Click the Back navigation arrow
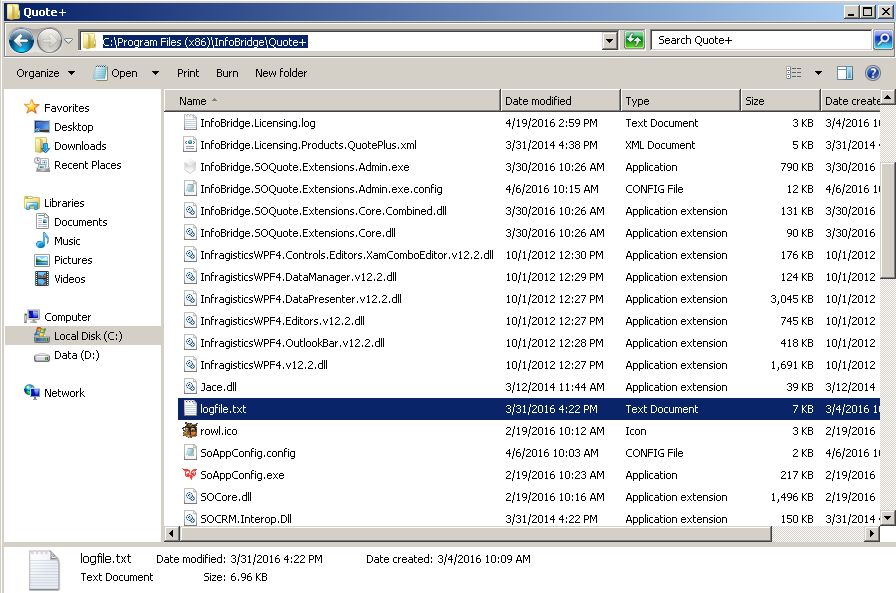This screenshot has height=593, width=896. point(21,41)
